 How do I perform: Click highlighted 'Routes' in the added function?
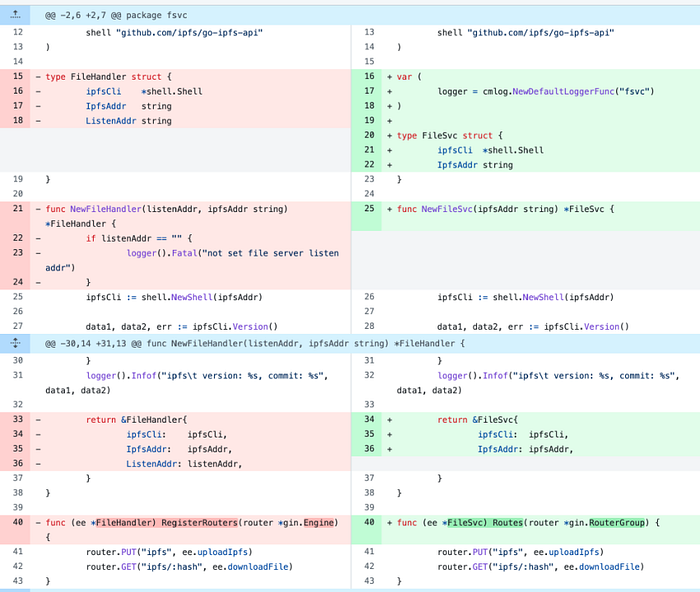508,523
